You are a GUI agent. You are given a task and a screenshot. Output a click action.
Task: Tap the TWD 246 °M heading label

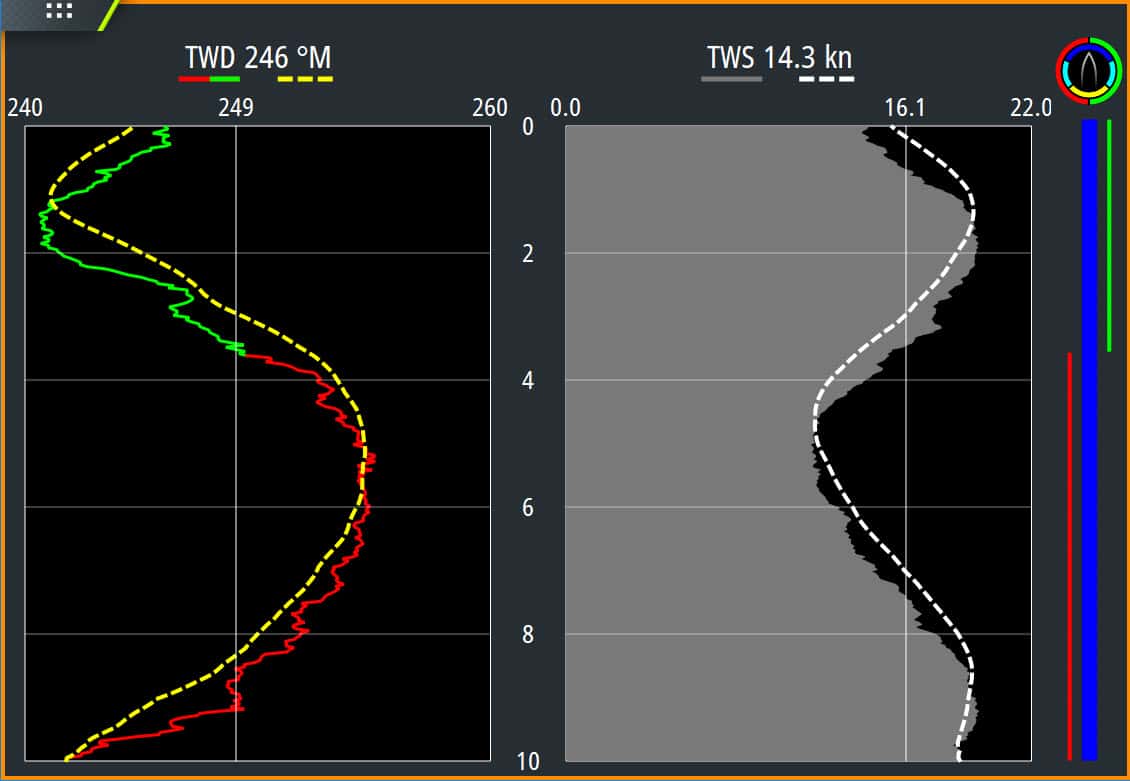258,56
